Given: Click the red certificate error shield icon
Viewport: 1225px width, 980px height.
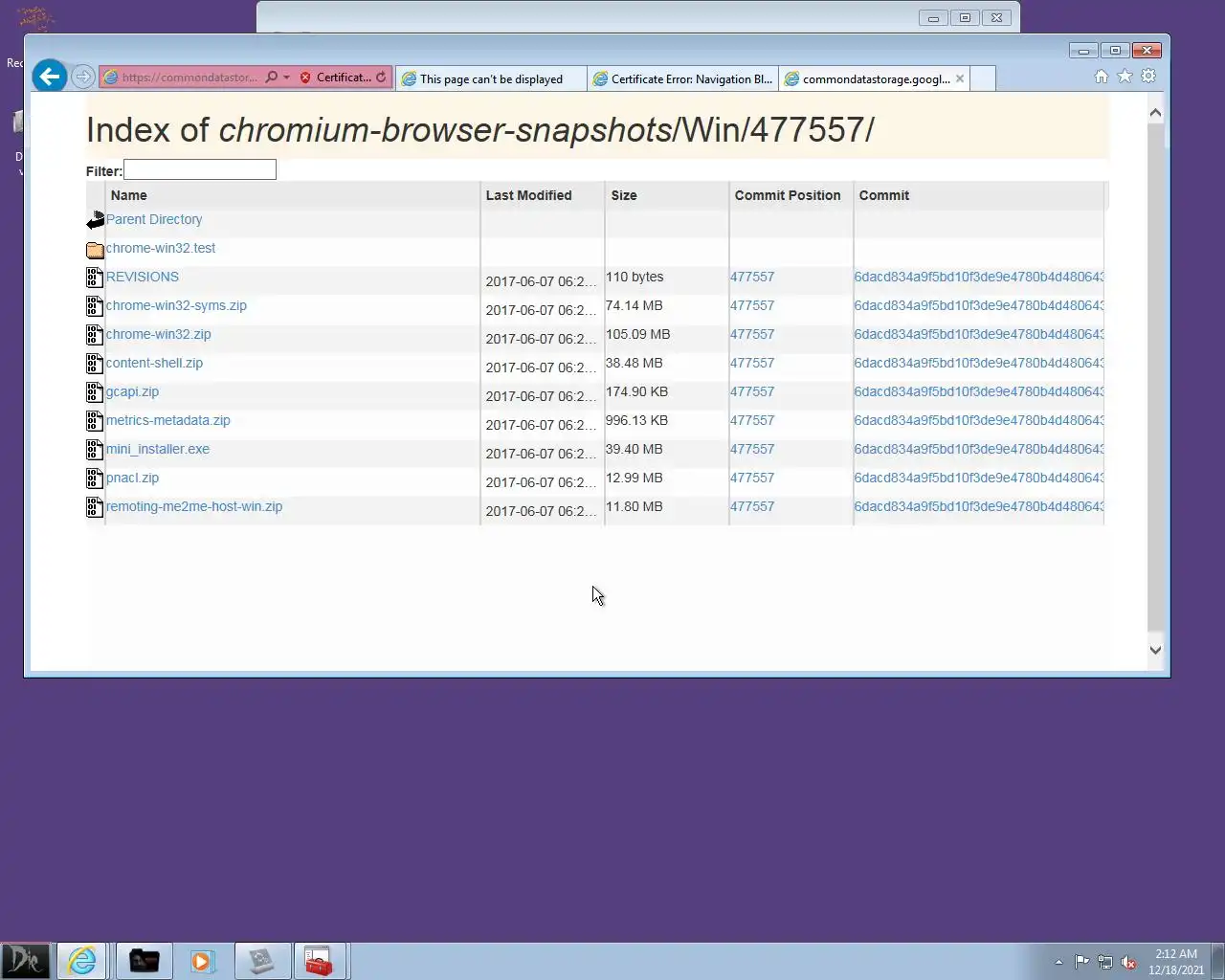Looking at the screenshot, I should tap(305, 78).
